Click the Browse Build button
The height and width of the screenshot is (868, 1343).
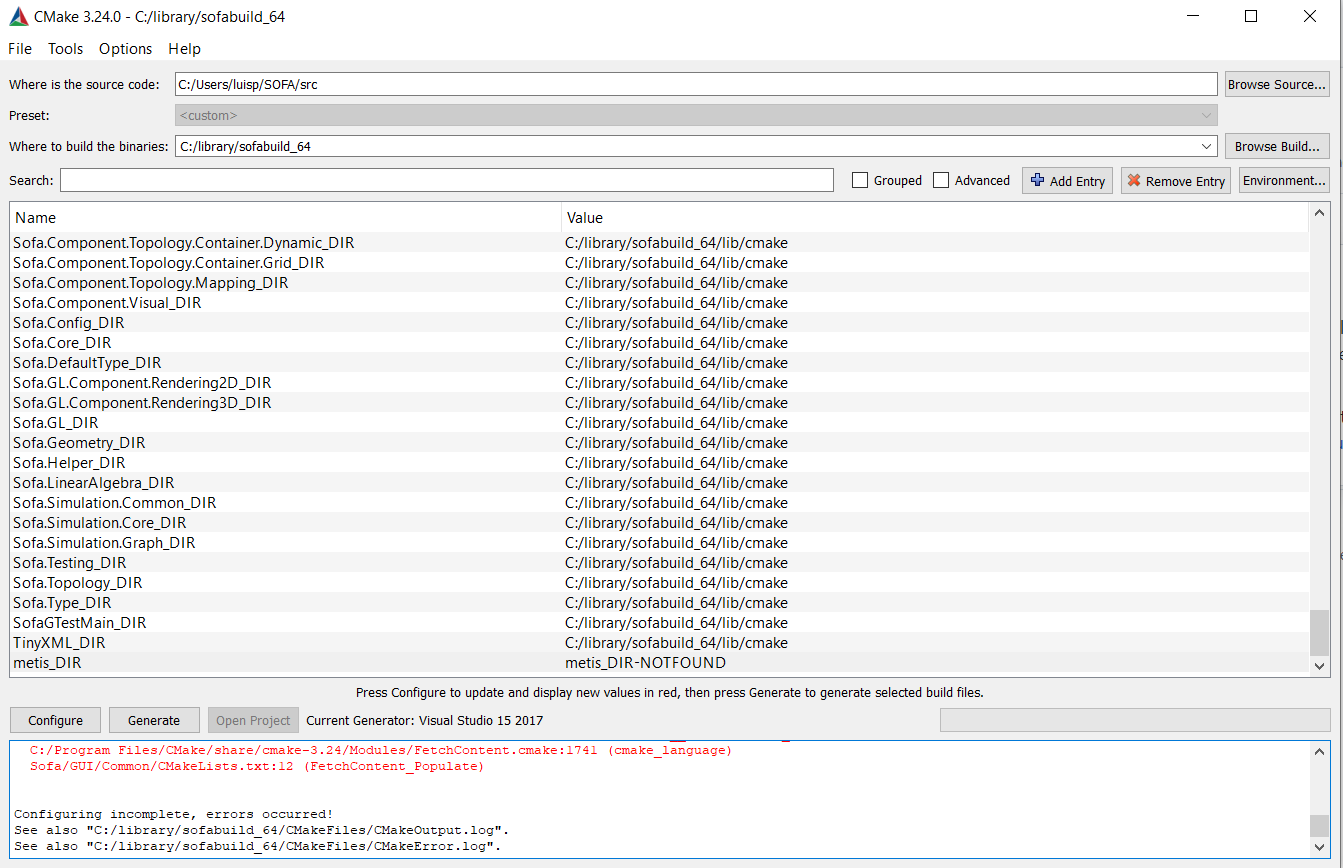click(1277, 146)
